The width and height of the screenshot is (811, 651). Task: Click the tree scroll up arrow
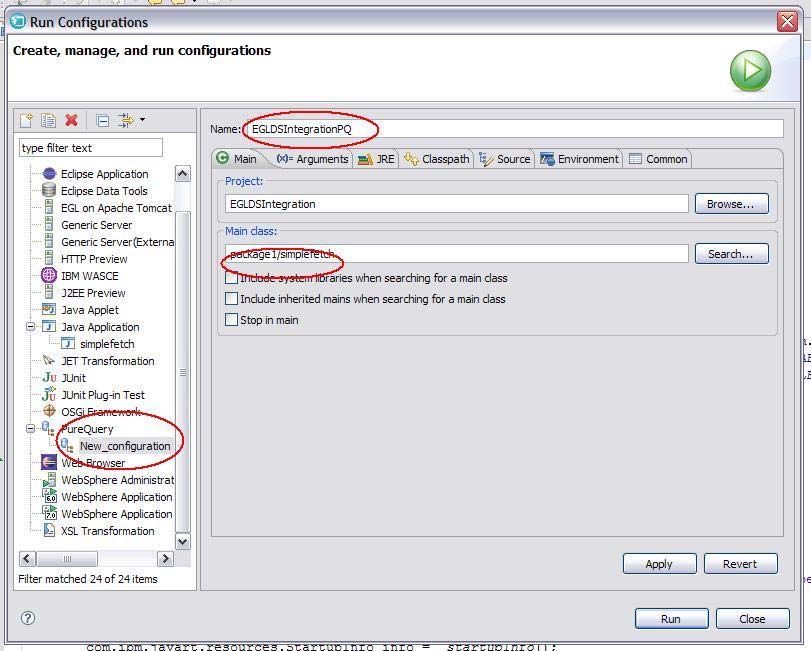point(183,174)
